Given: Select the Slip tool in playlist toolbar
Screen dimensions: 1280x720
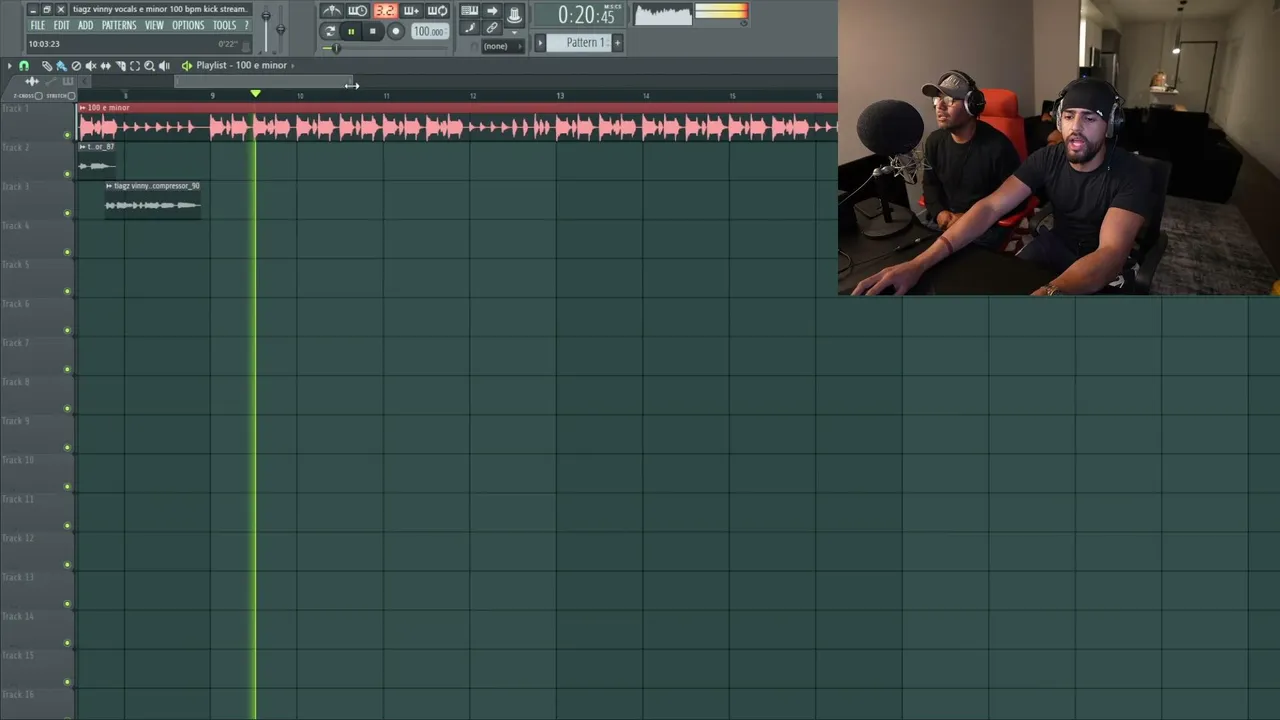Looking at the screenshot, I should (x=106, y=66).
